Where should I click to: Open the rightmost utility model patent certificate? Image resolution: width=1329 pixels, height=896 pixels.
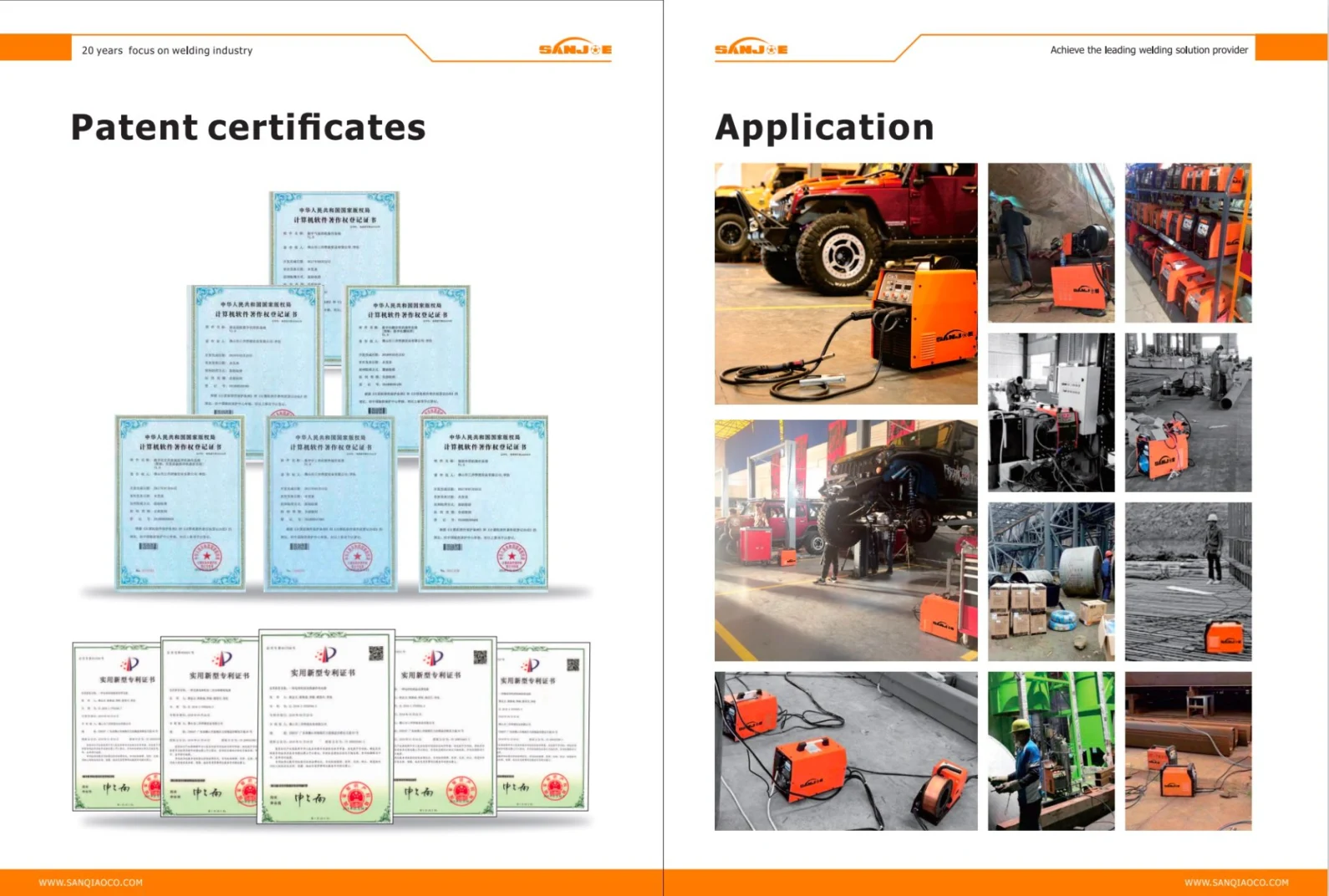545,725
